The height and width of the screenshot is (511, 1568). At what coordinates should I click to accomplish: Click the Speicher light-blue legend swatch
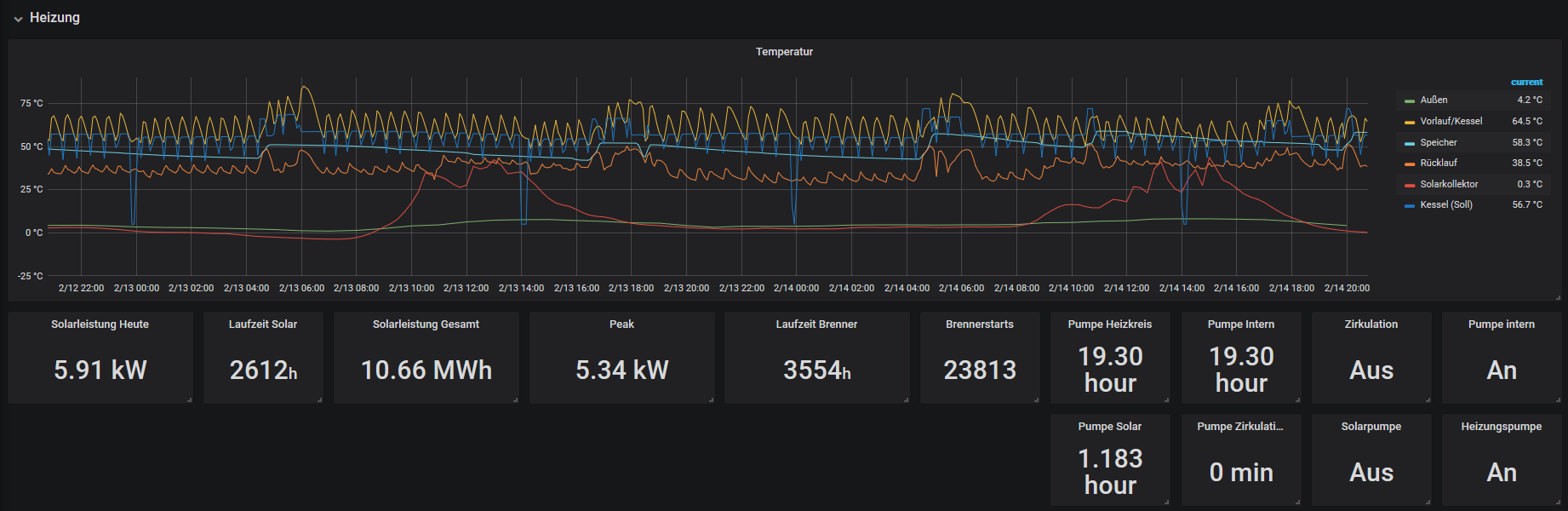click(x=1410, y=143)
